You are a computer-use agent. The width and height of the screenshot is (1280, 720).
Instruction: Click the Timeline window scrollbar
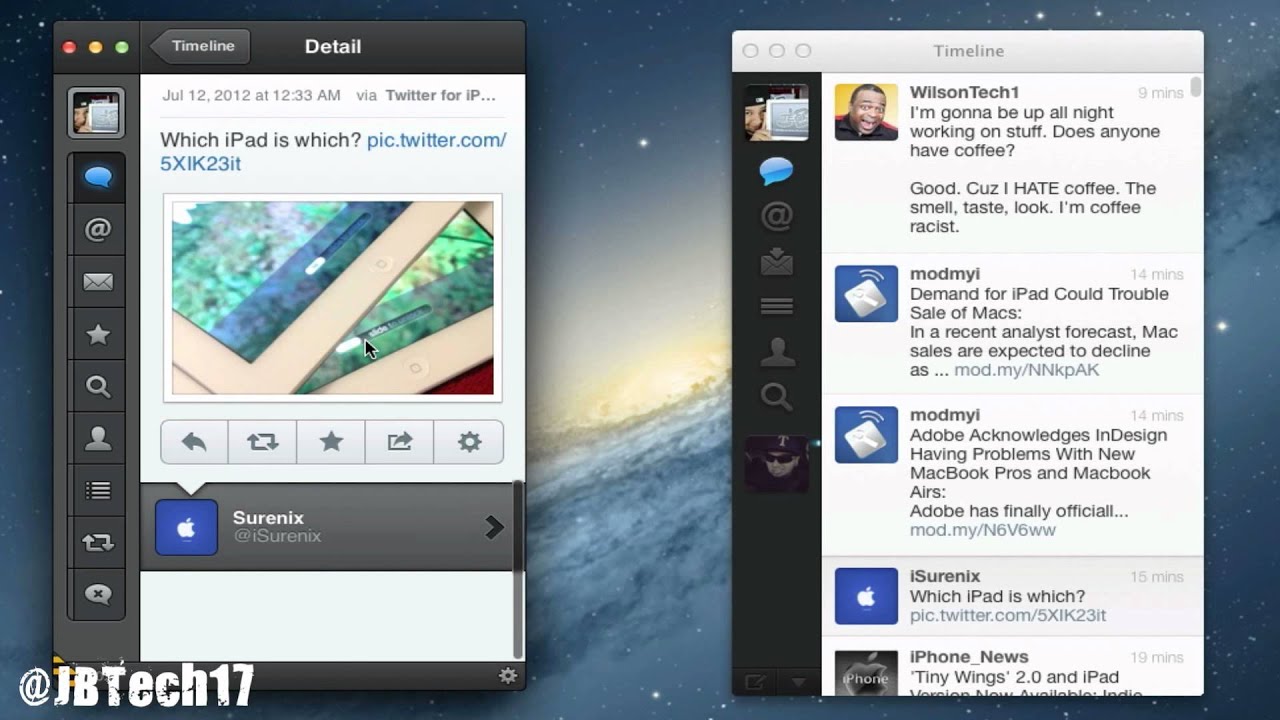[1195, 87]
